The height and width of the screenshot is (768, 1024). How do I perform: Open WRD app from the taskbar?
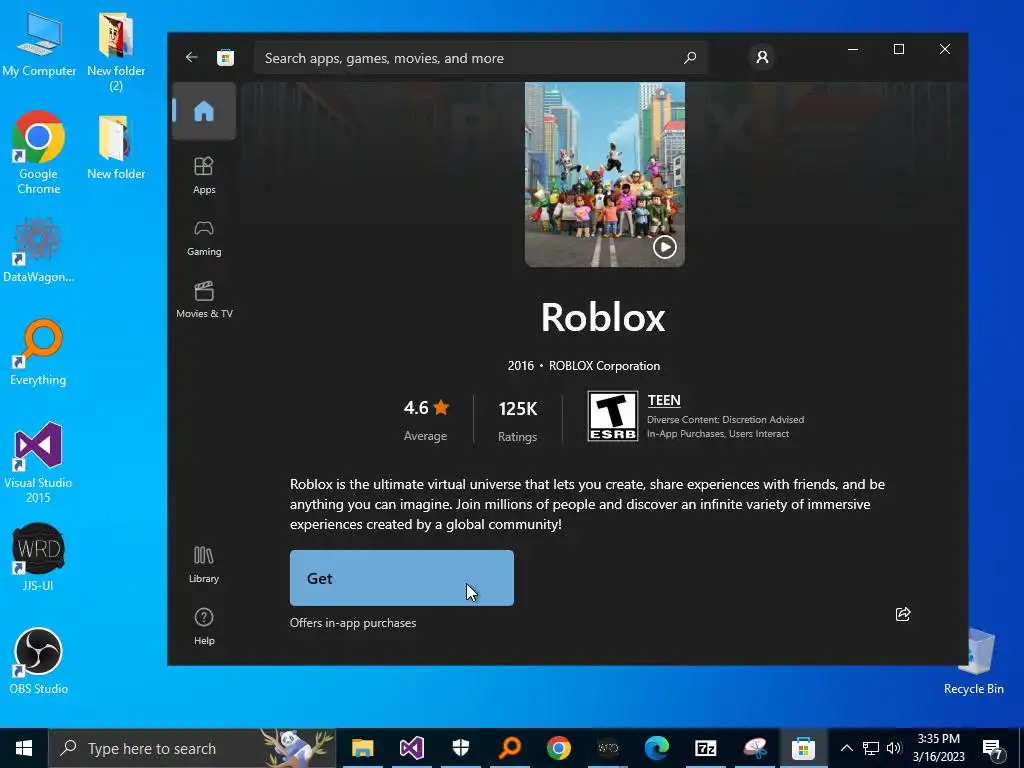608,748
